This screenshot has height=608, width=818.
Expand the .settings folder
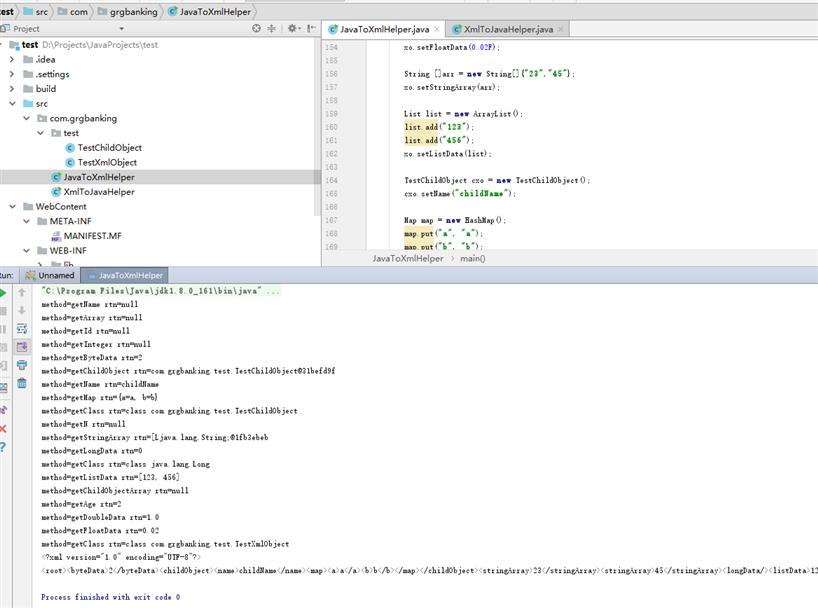pos(12,74)
